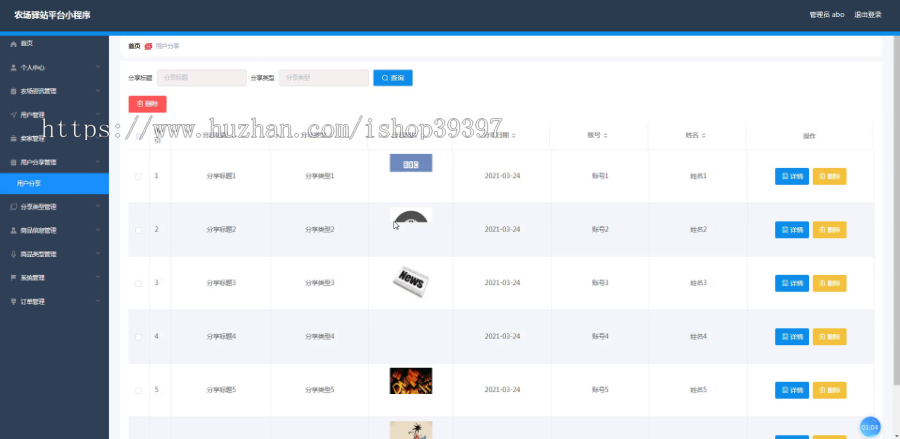Expand 订单管理 using its chevron
Screen dimensions: 900x439
pos(98,301)
